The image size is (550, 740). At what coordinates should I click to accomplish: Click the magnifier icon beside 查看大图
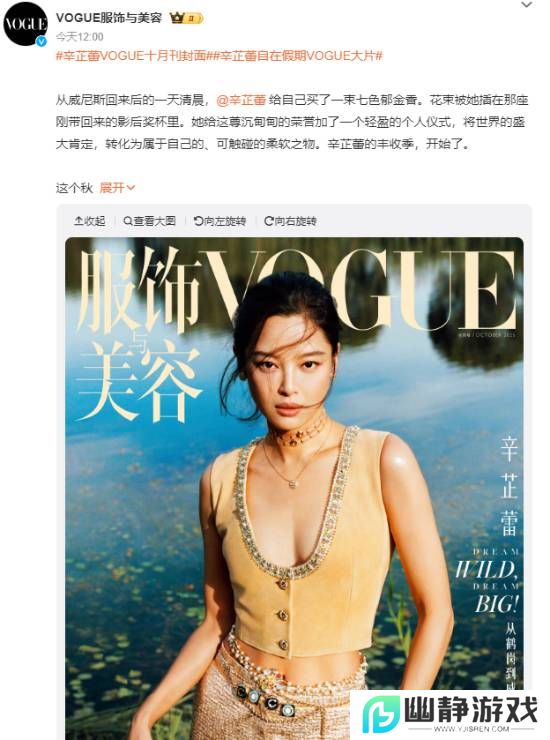127,221
